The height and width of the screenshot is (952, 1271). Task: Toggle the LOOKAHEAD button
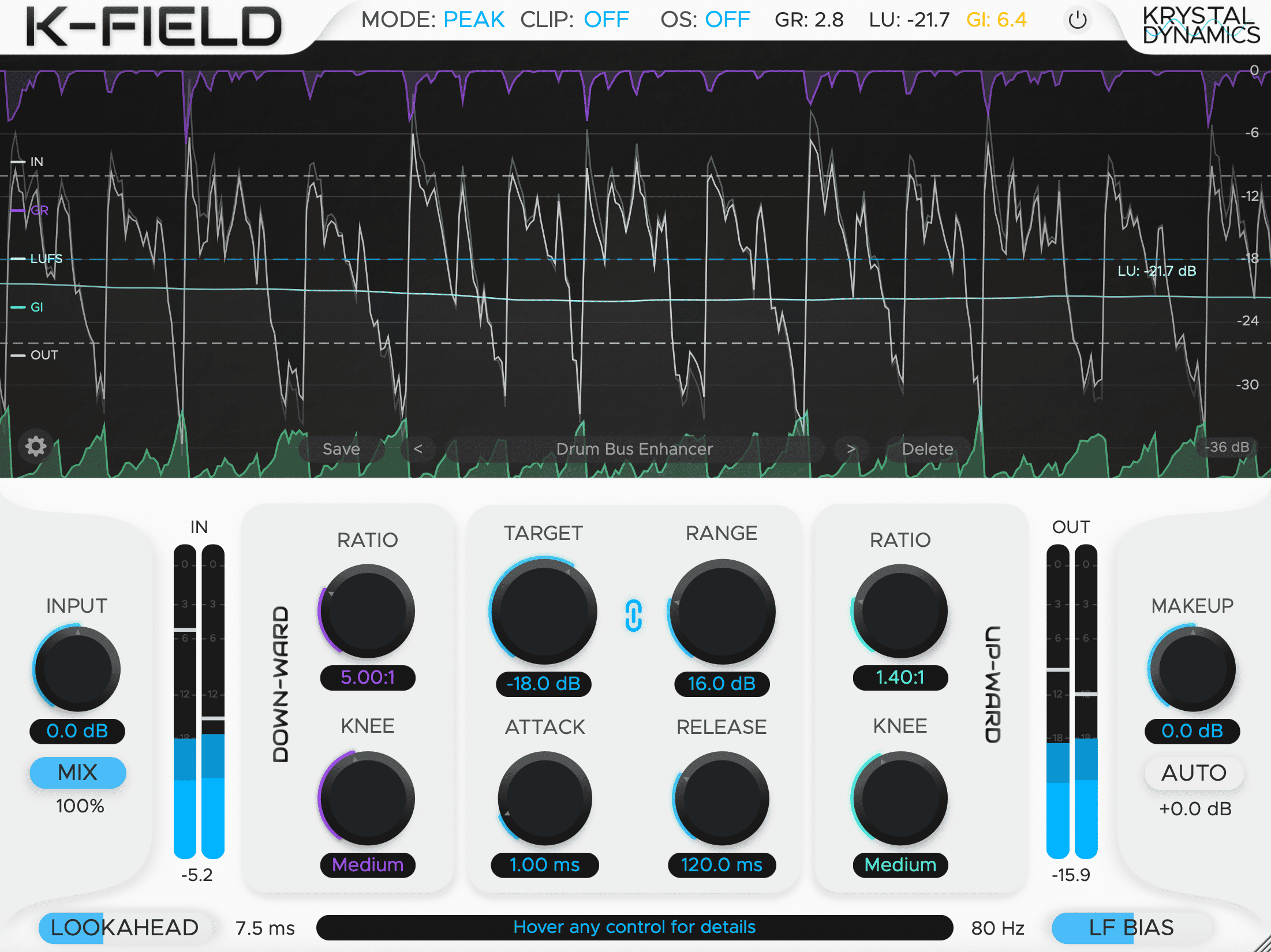[124, 928]
